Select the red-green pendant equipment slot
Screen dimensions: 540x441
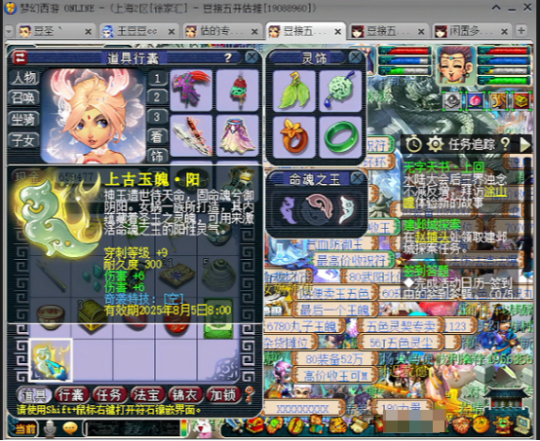[x=237, y=90]
